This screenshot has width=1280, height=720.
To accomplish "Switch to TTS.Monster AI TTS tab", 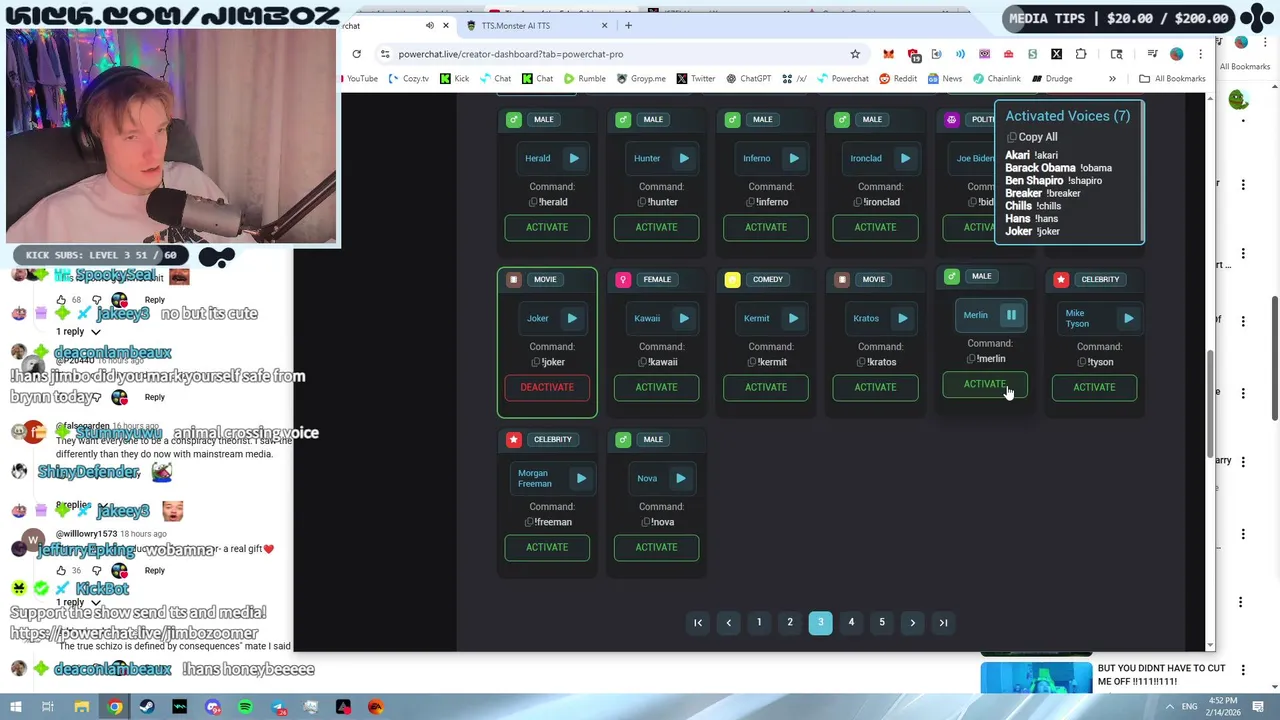I will pyautogui.click(x=535, y=25).
